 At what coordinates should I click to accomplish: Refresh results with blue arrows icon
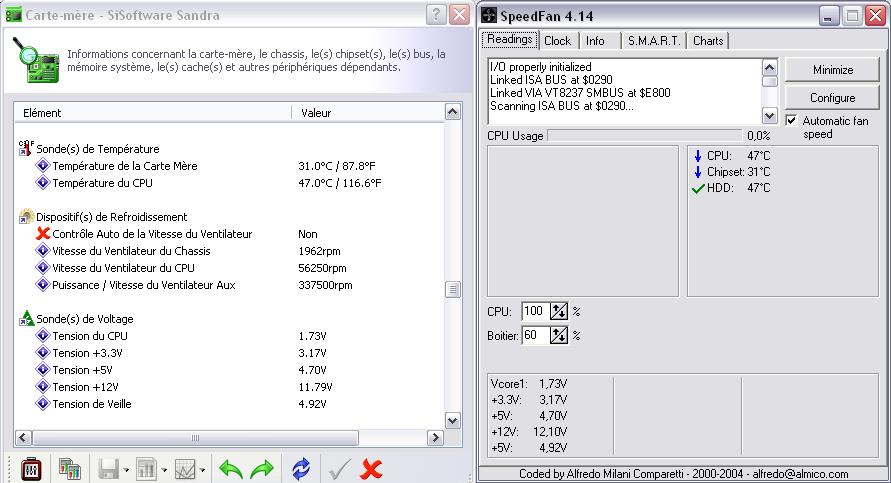(301, 468)
